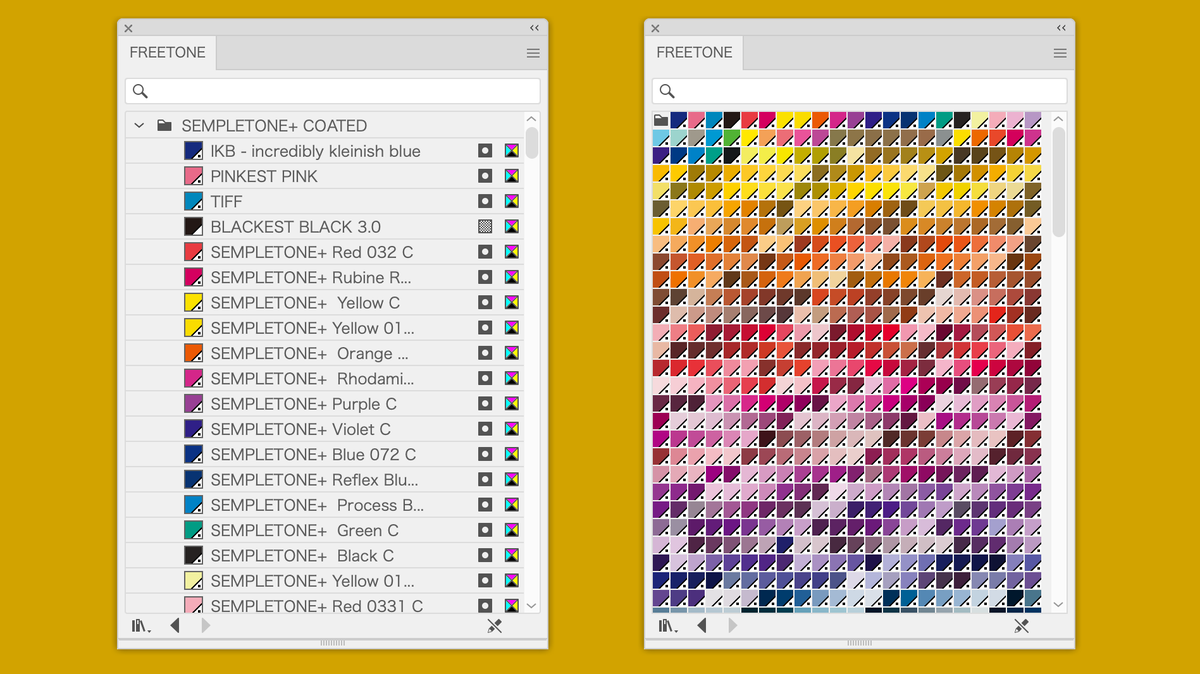1200x674 pixels.
Task: Click the search field in right panel
Action: (x=859, y=91)
